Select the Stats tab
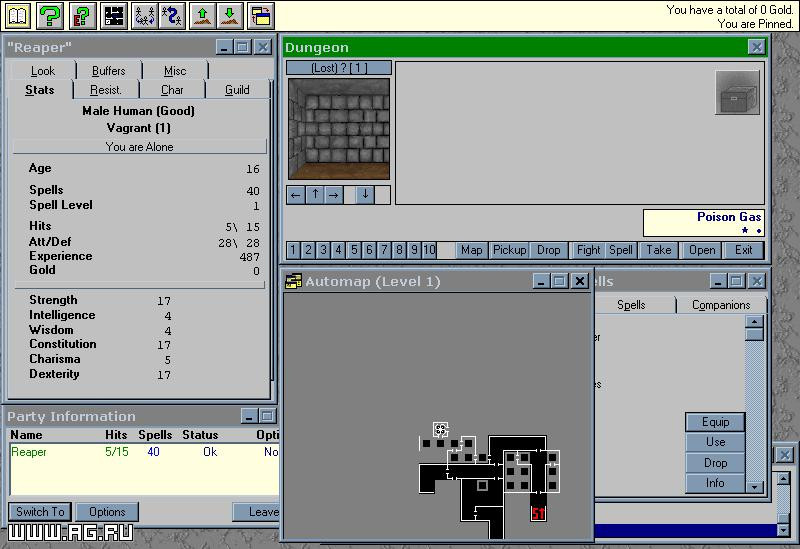Screen dimensions: 800x549 click(40, 90)
